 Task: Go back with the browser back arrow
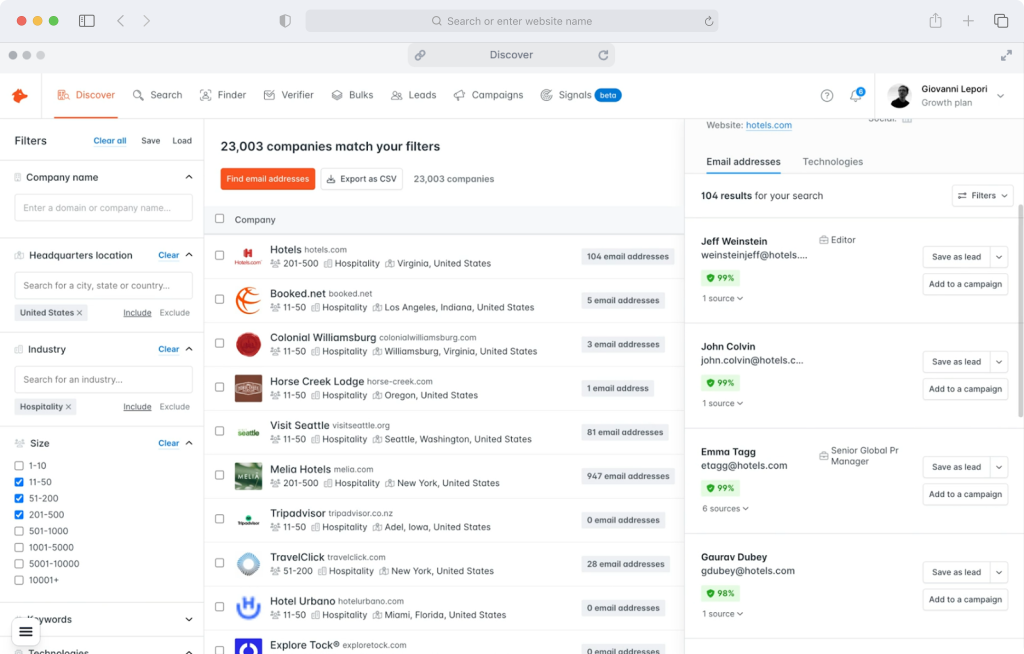[x=120, y=21]
